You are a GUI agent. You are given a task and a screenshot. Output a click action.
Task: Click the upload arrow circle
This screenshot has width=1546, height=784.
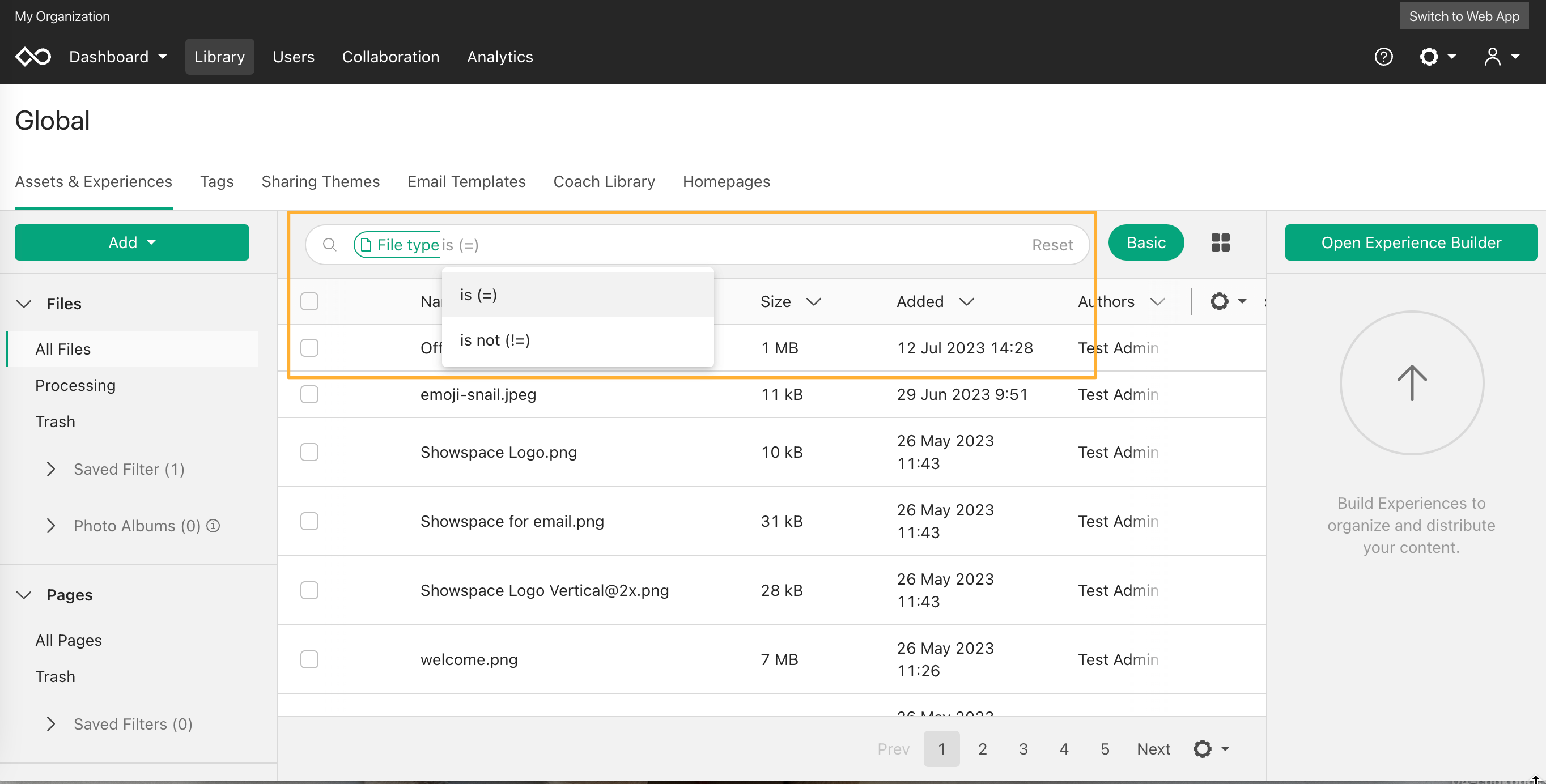(1412, 383)
